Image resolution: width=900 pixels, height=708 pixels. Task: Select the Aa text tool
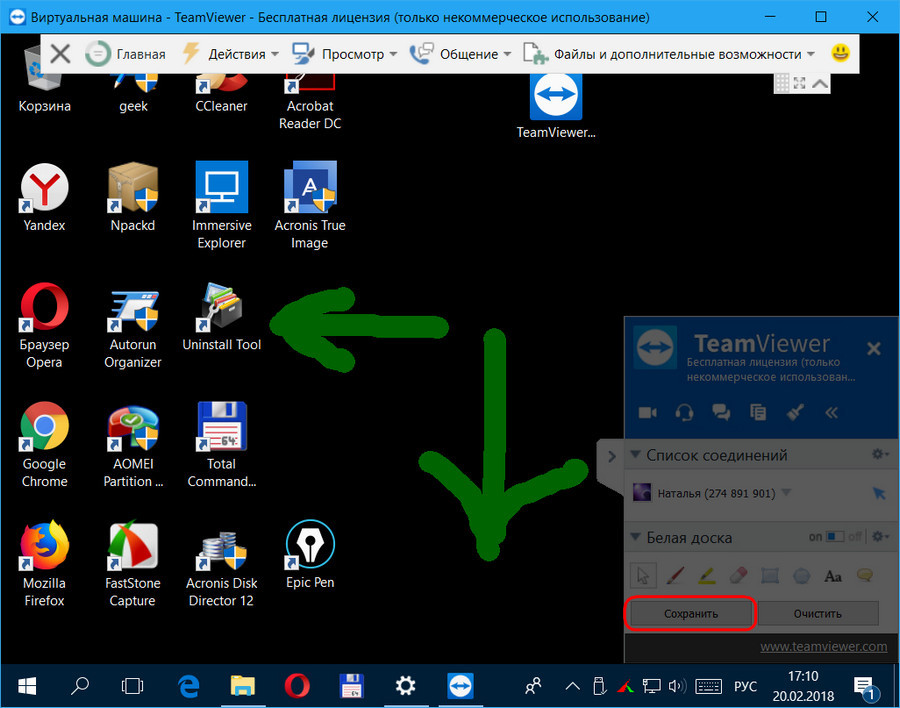(x=832, y=576)
